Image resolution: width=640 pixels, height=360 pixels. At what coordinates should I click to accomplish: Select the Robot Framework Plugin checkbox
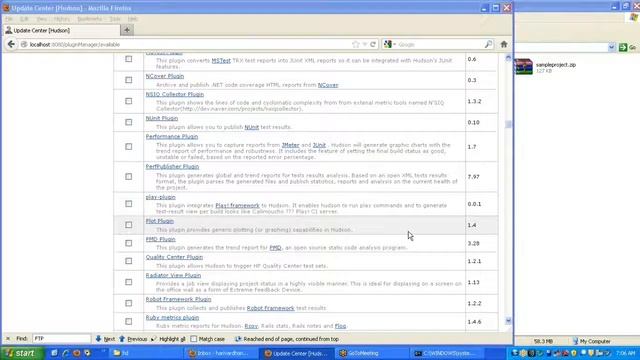[129, 303]
